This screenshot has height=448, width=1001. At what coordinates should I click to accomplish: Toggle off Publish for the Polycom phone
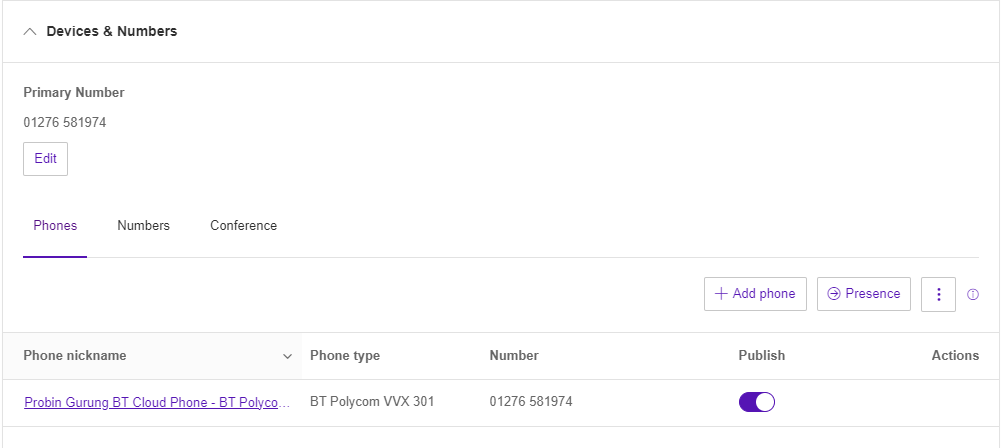tap(757, 402)
